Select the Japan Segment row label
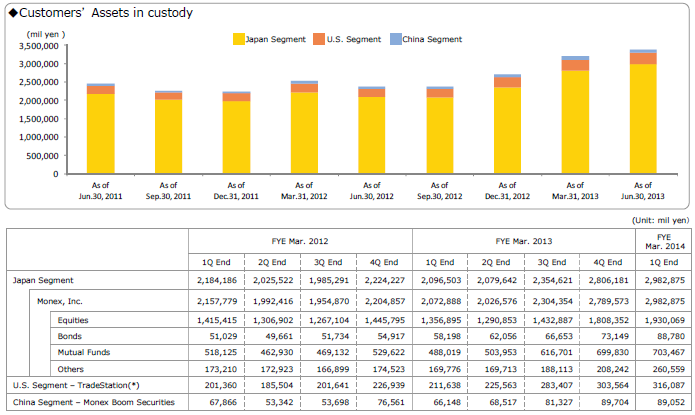The width and height of the screenshot is (695, 415). tap(46, 281)
